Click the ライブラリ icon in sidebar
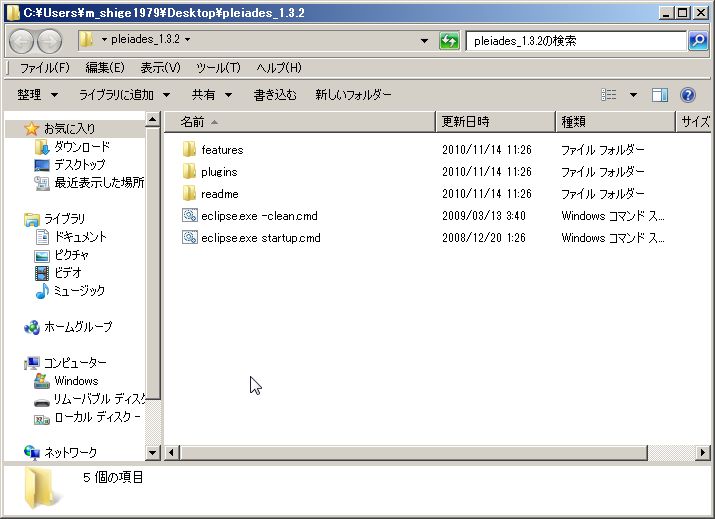715x519 pixels. (x=31, y=219)
